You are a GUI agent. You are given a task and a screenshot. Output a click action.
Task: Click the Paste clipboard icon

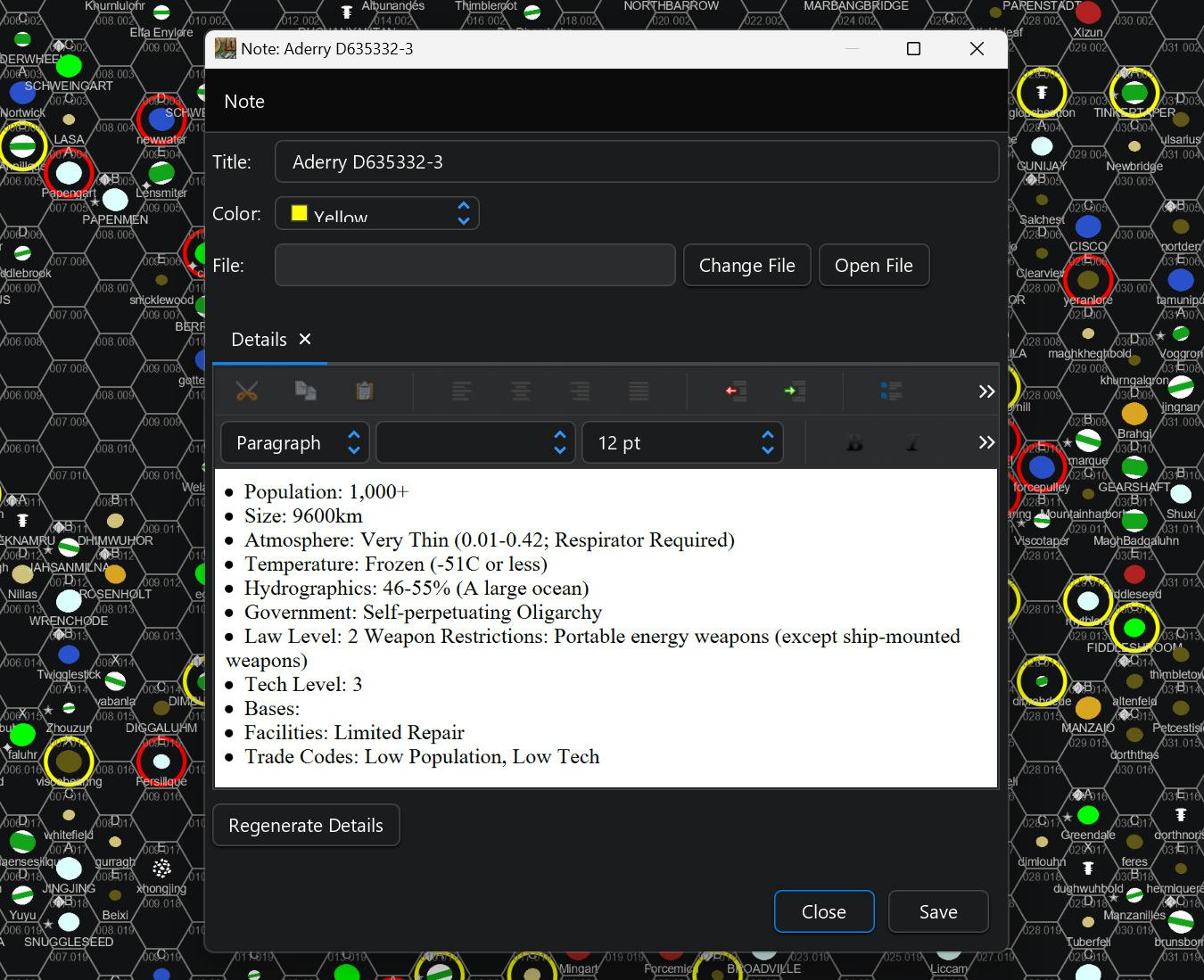[364, 391]
